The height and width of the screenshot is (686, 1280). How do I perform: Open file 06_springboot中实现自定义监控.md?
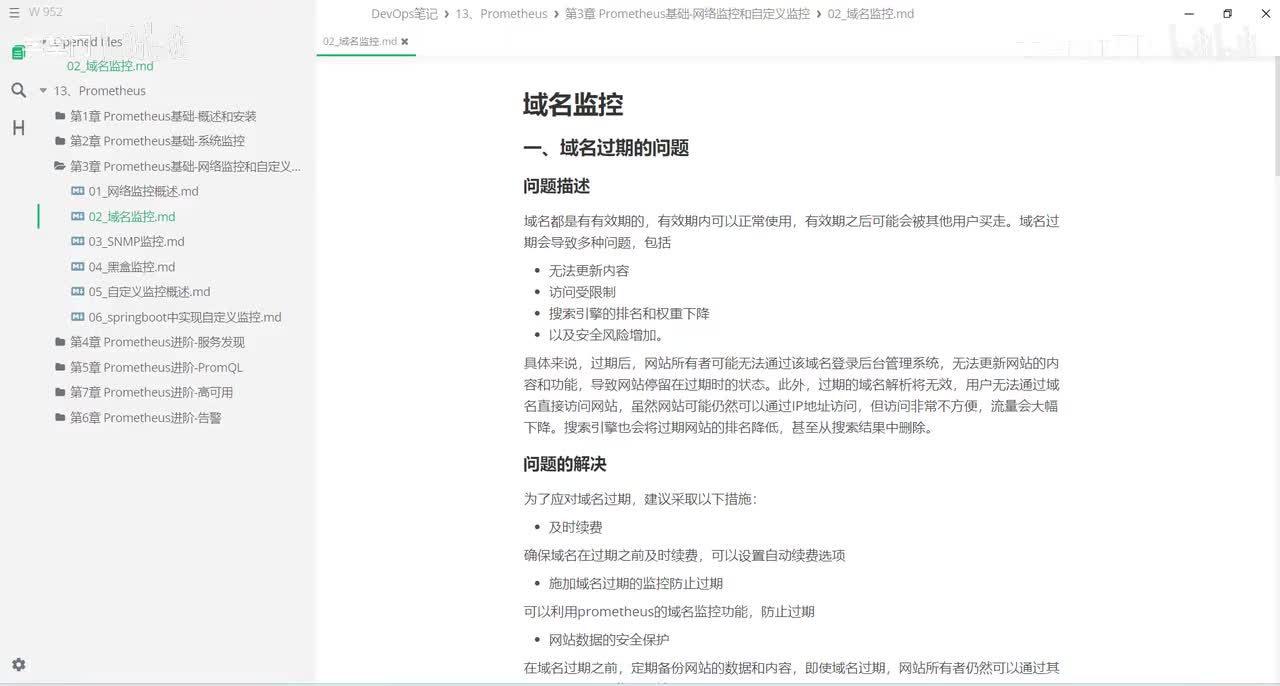point(185,317)
